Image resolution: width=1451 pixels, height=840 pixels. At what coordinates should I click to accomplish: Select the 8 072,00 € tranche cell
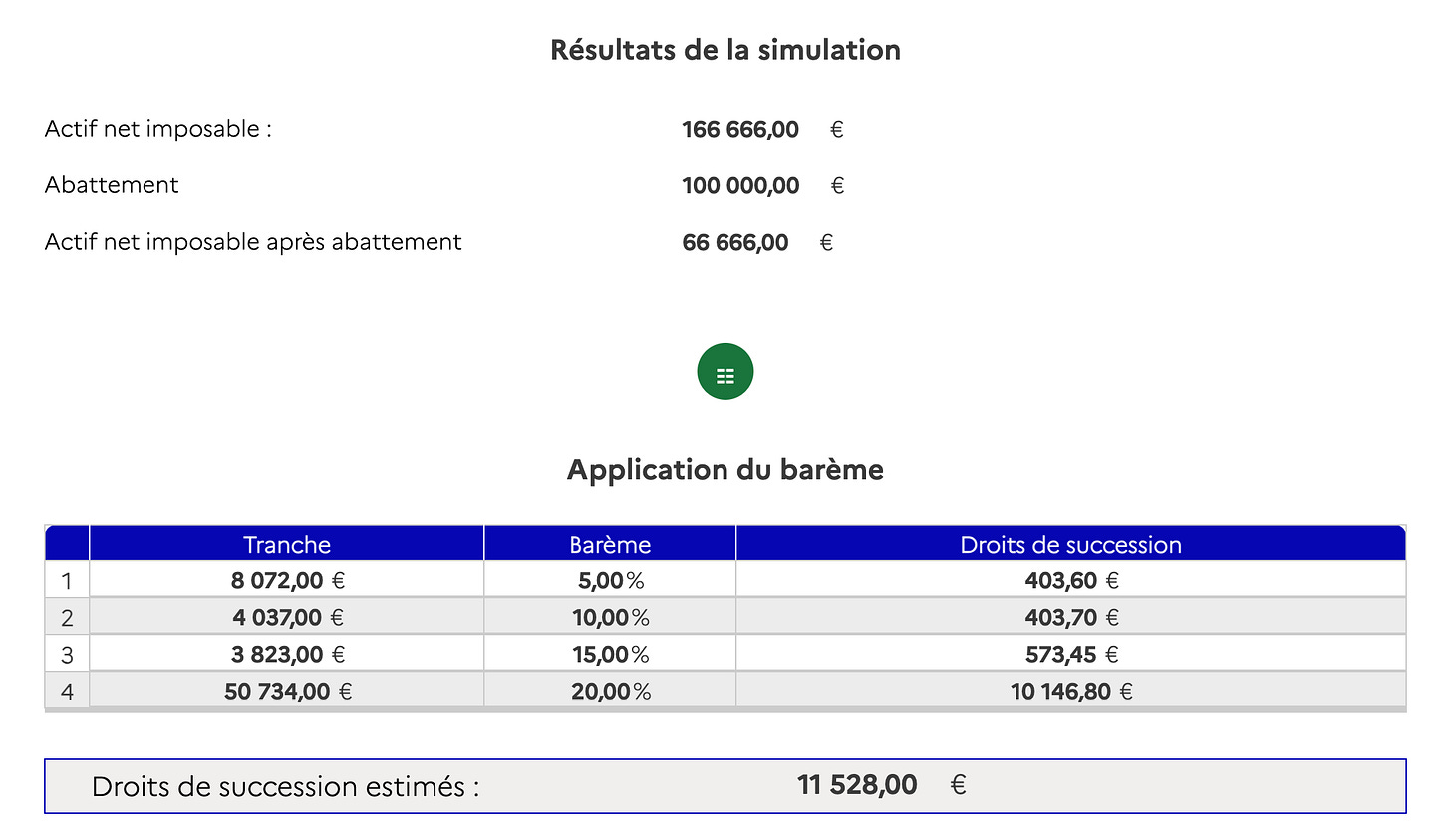(x=287, y=580)
